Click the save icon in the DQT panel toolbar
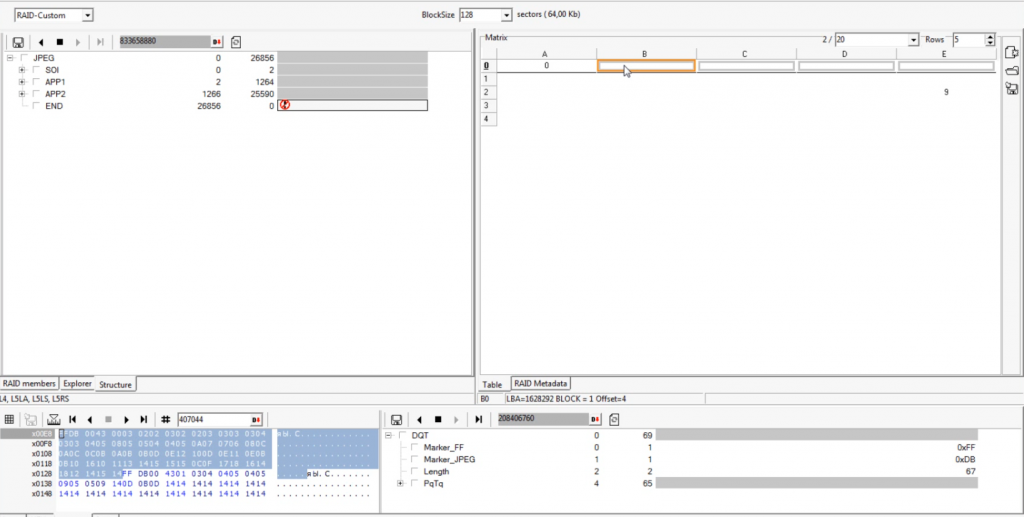Screen dimensions: 1024x517 pos(397,419)
